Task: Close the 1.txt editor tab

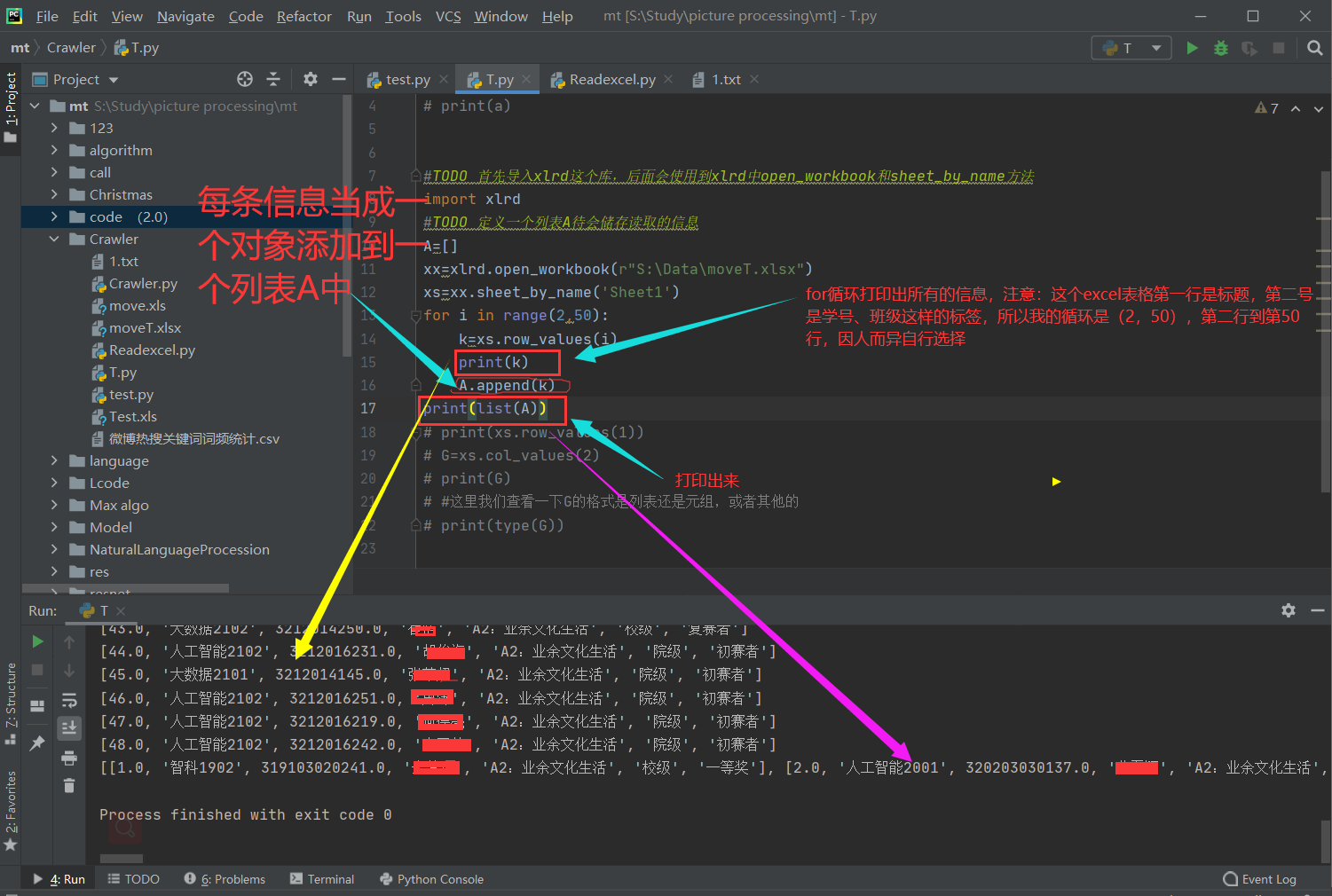Action: pyautogui.click(x=754, y=79)
